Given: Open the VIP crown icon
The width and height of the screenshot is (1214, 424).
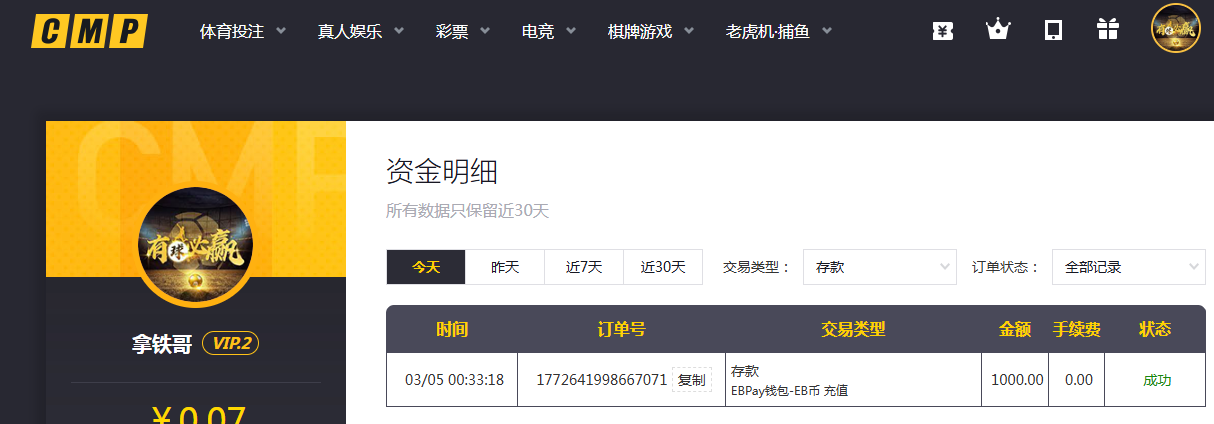Looking at the screenshot, I should pyautogui.click(x=998, y=30).
